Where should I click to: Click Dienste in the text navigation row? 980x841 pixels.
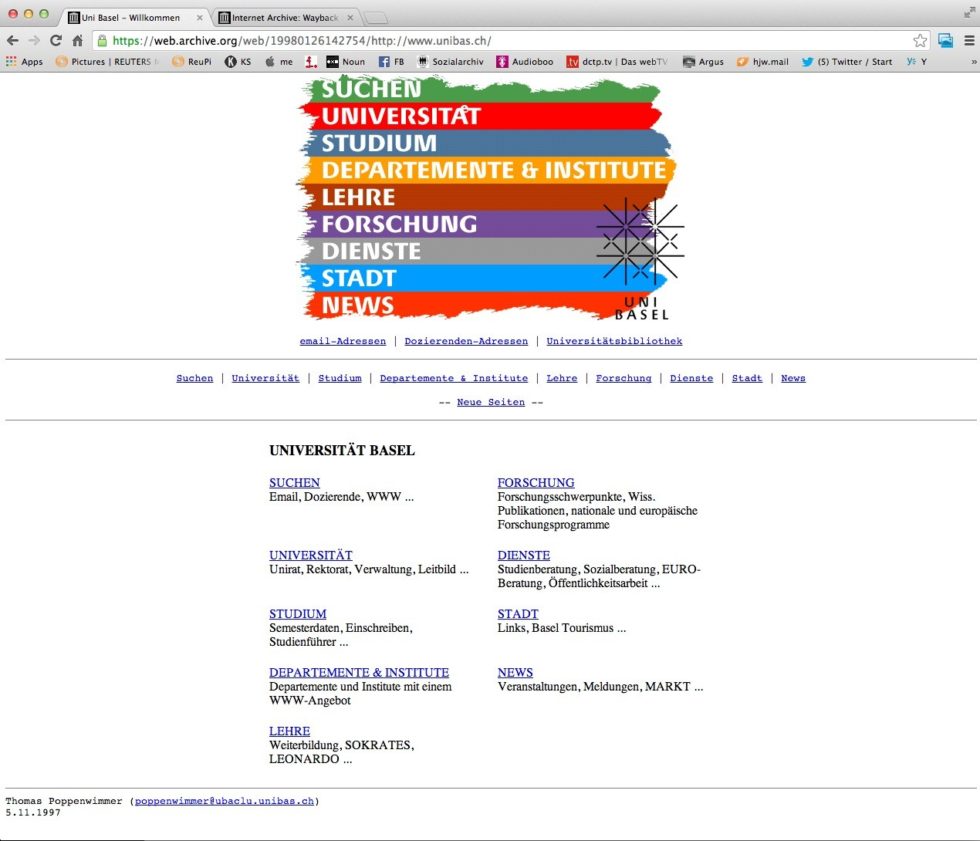pos(691,378)
